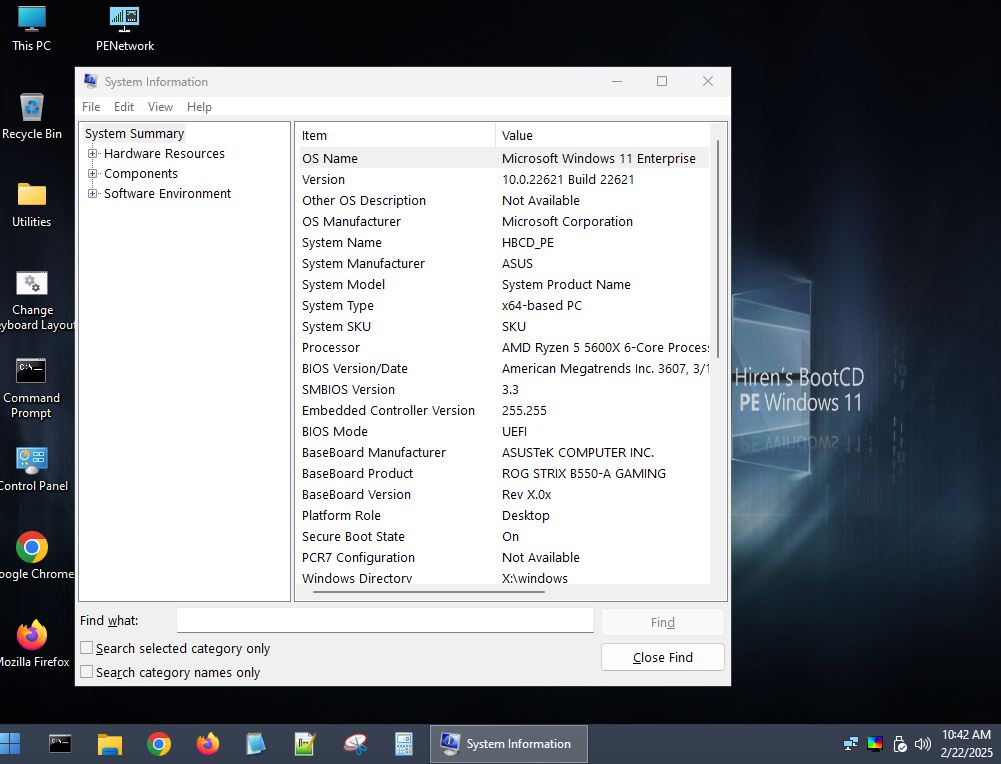
Task: Click the Find button
Action: coord(663,622)
